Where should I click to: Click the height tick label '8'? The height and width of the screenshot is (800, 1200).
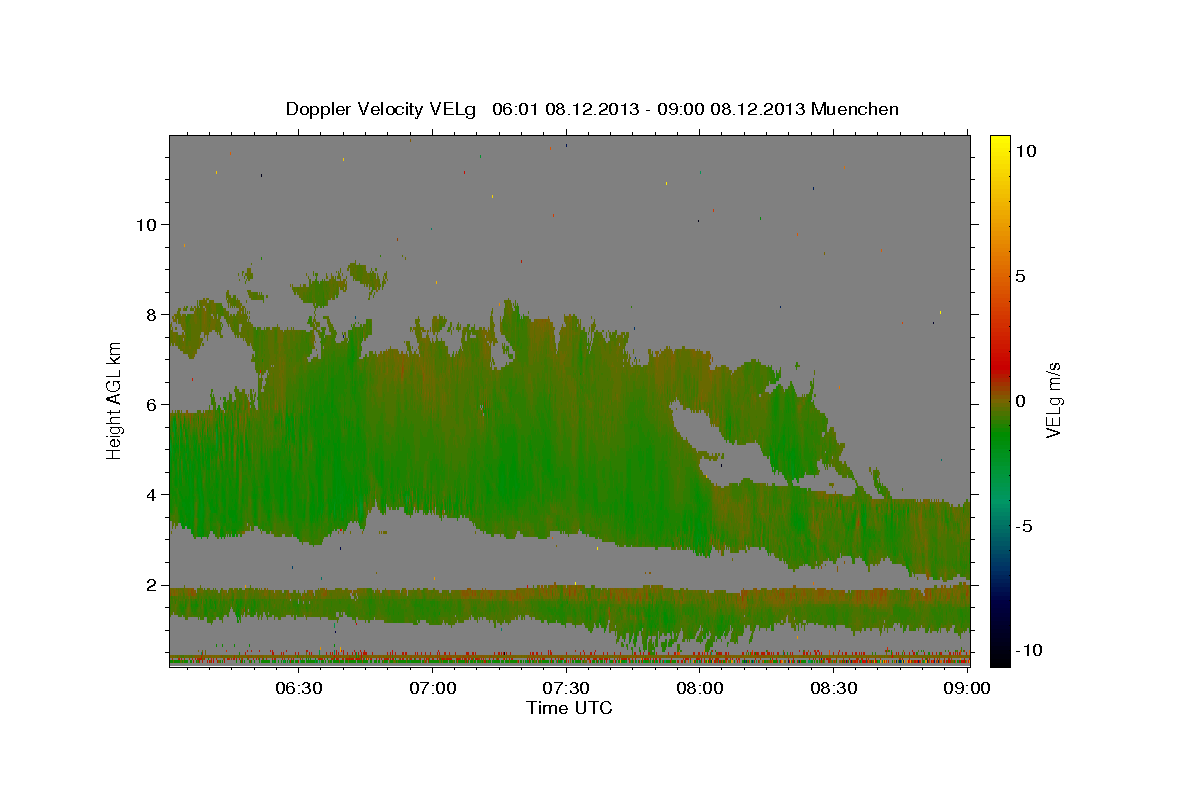pyautogui.click(x=152, y=314)
